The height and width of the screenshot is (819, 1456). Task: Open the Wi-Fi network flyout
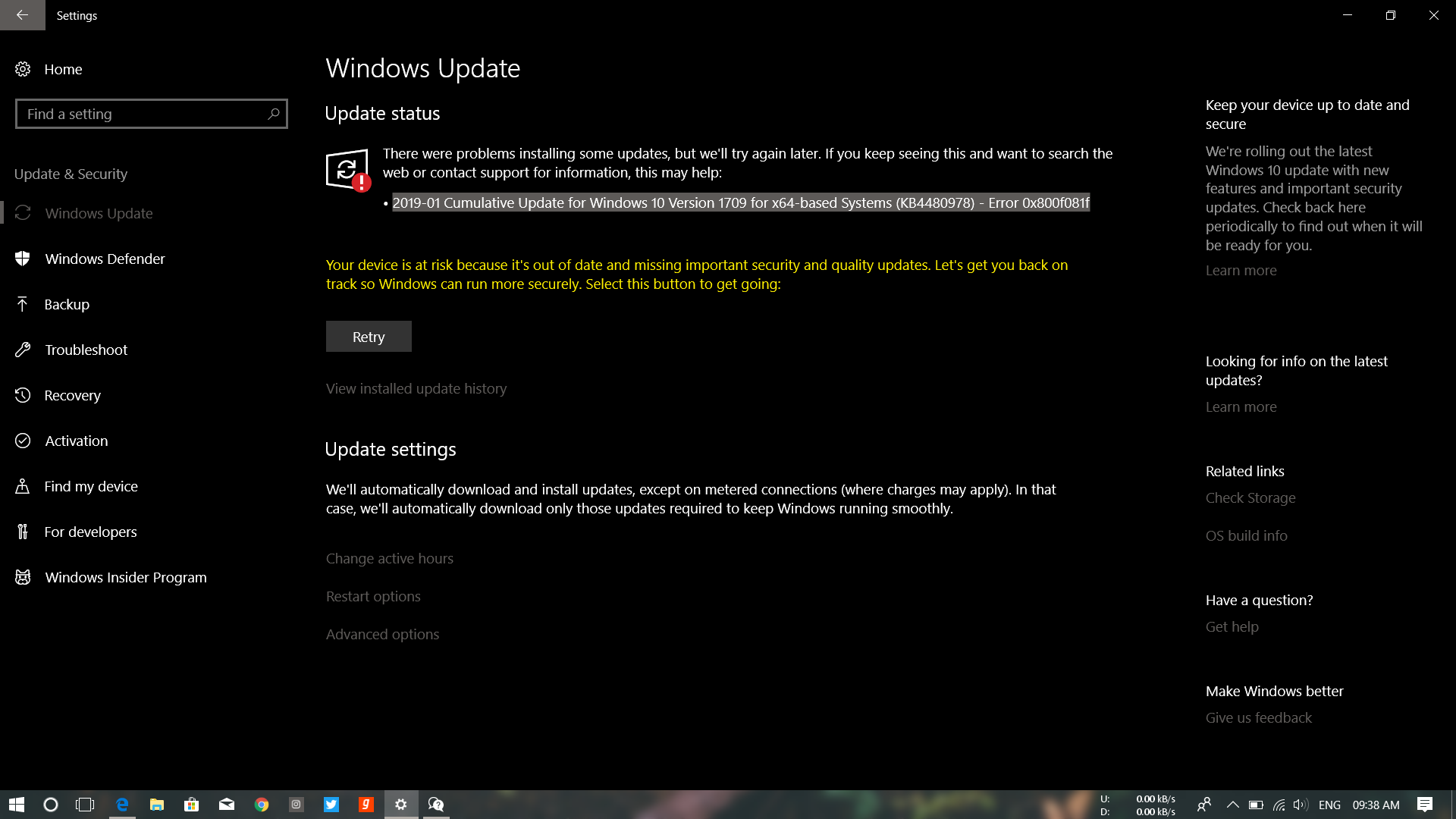(1279, 805)
